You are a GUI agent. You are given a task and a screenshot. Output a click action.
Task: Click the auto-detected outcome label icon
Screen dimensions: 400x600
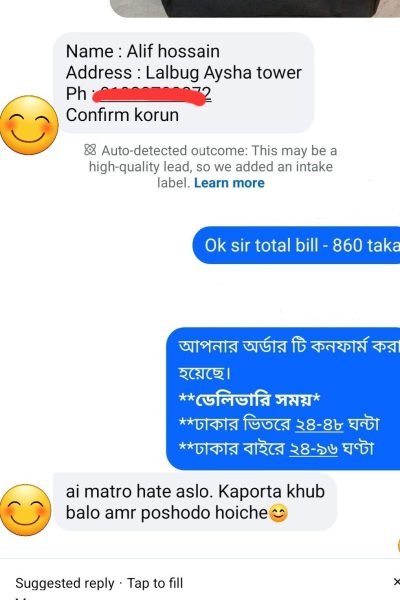pos(90,150)
